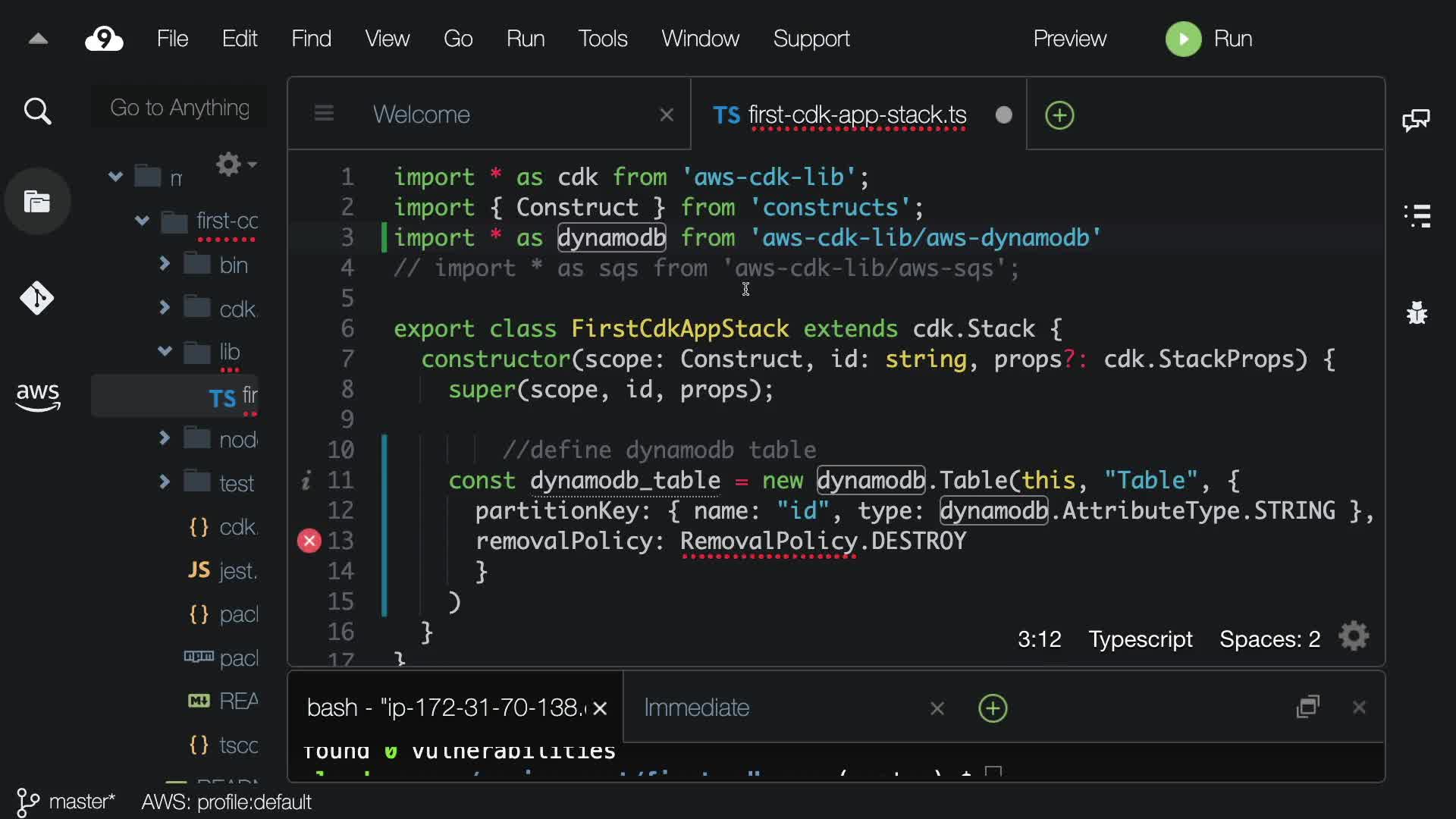
Task: Expand the bin folder
Action: tap(165, 264)
